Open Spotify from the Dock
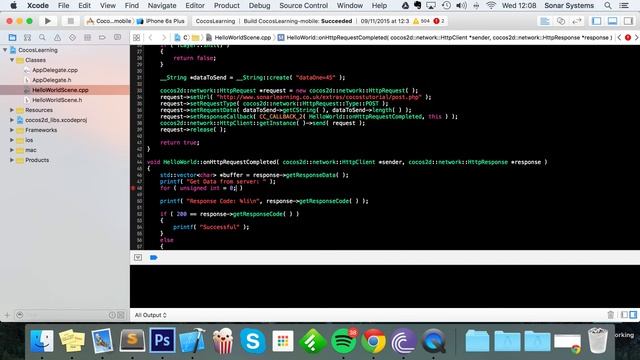Viewport: 640px width, 360px height. (x=343, y=341)
